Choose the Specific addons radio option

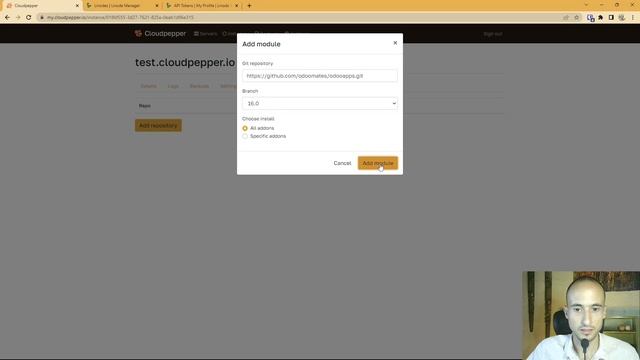coord(245,136)
